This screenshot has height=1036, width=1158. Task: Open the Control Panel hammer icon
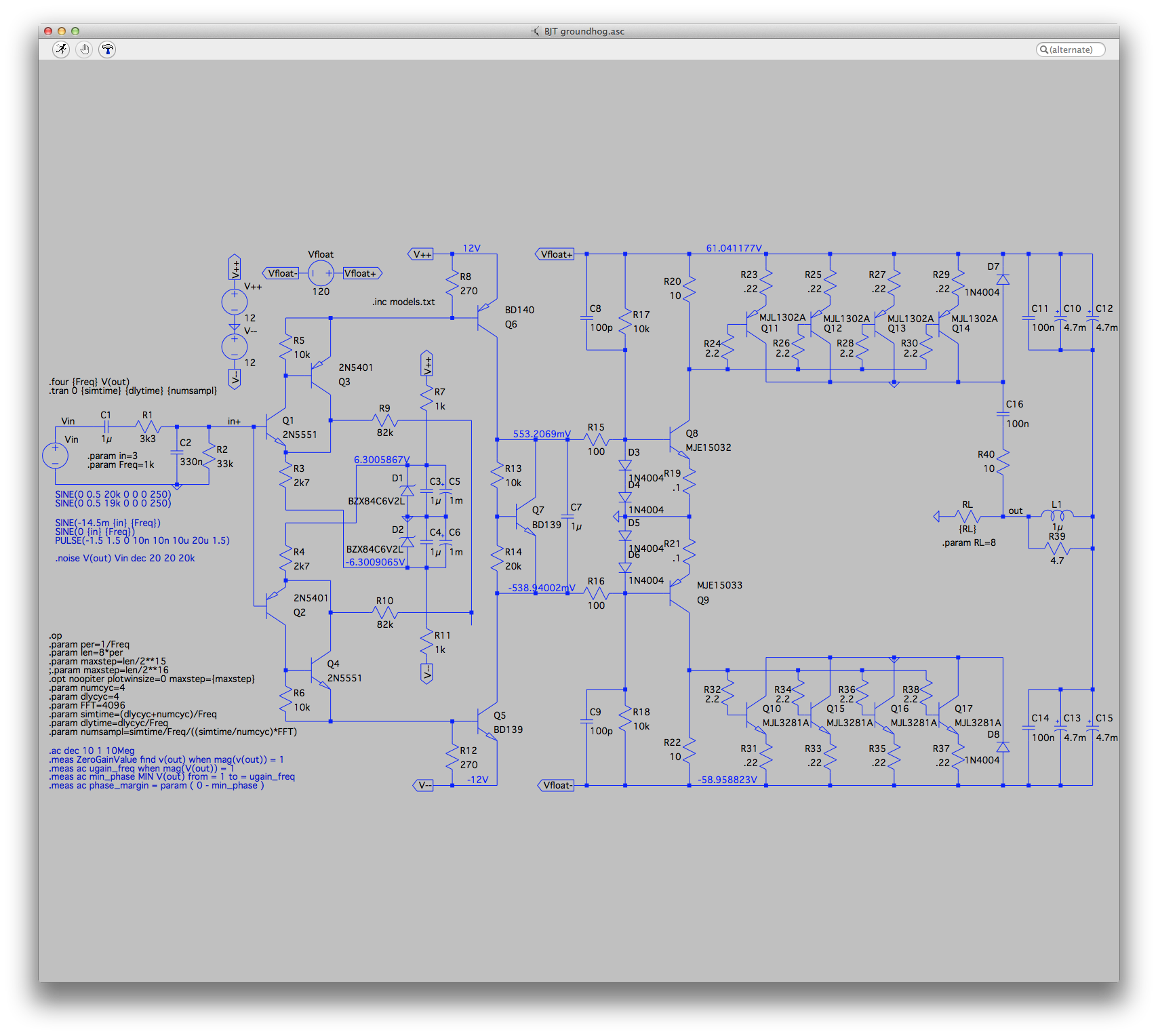point(107,49)
